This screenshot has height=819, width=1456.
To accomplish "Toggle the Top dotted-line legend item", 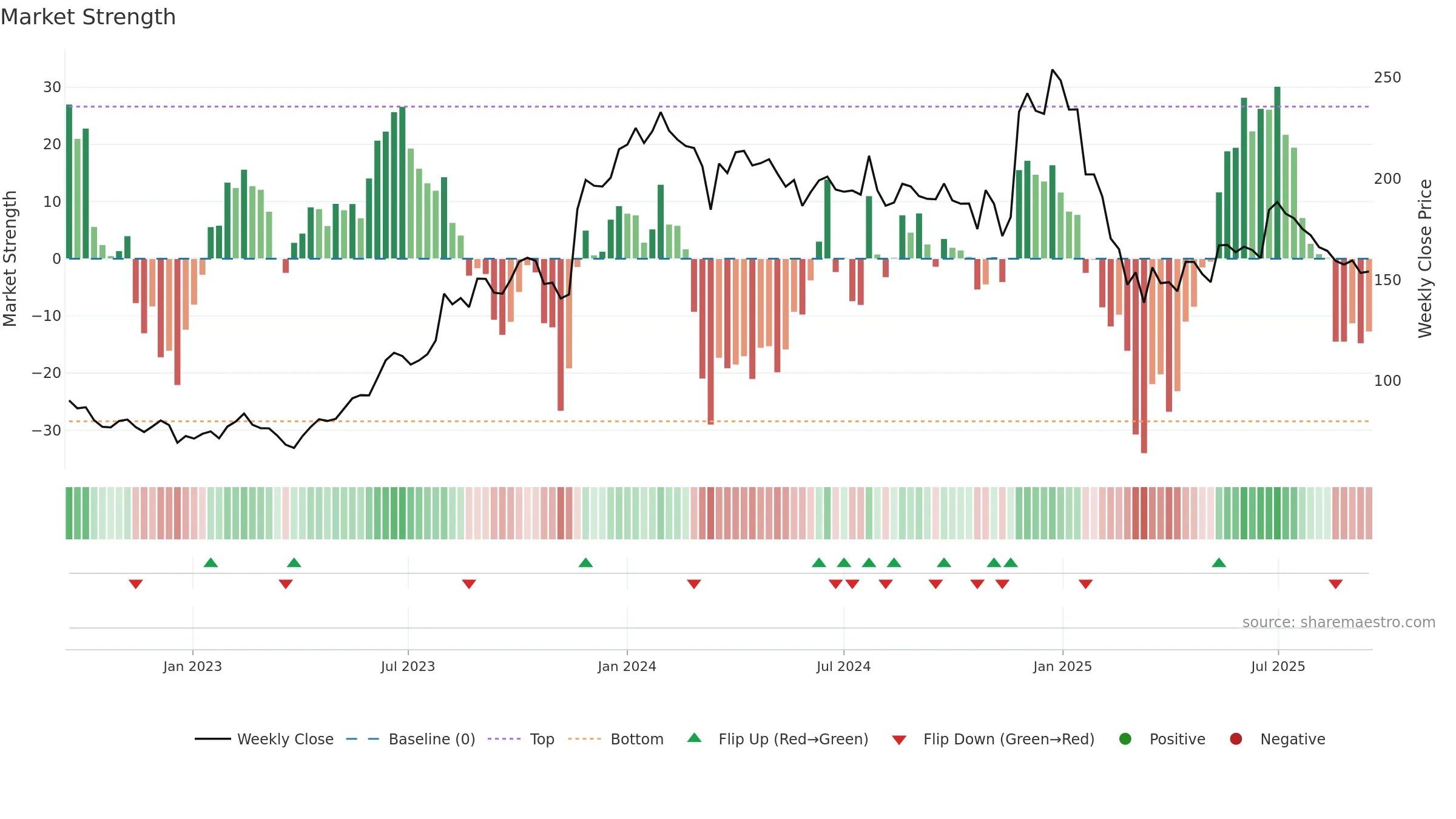I will (521, 739).
